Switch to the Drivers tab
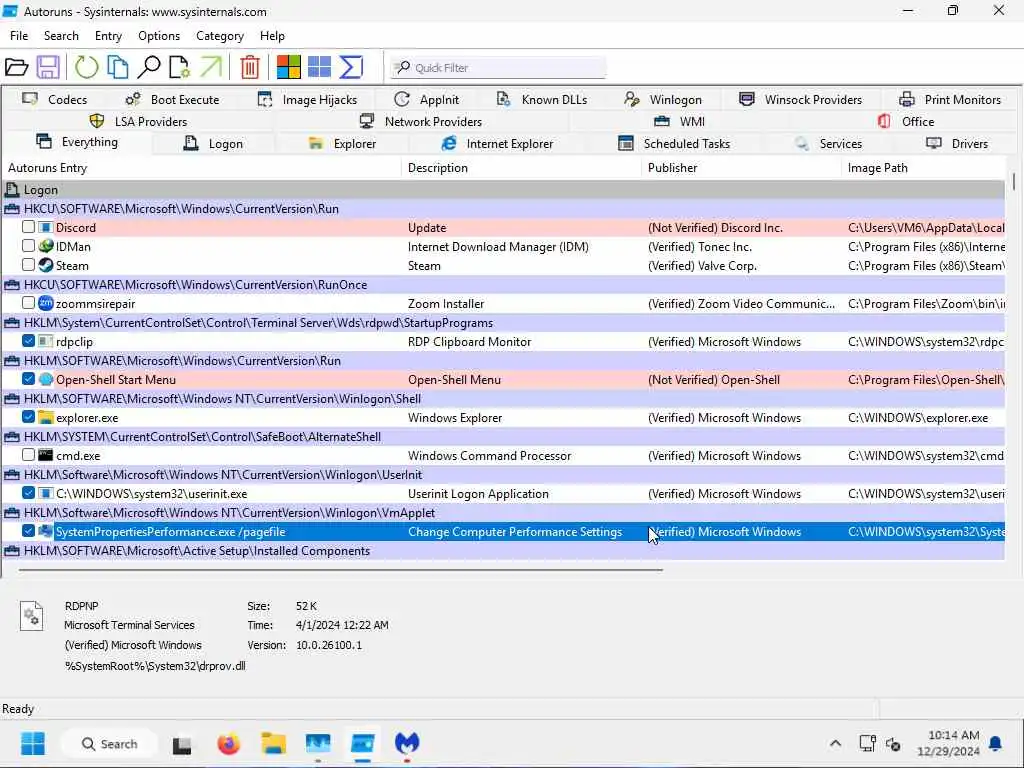This screenshot has height=768, width=1024. (957, 144)
